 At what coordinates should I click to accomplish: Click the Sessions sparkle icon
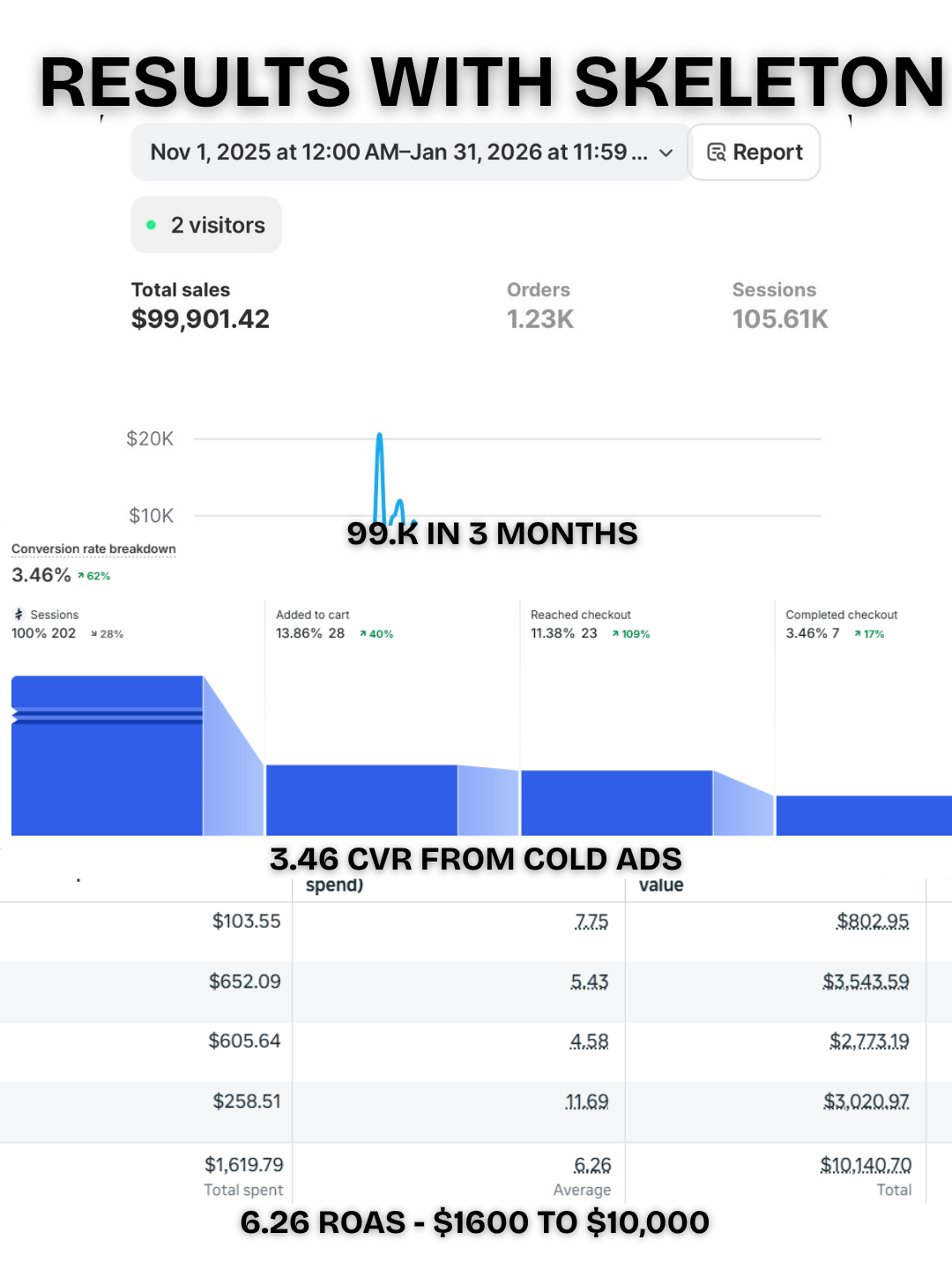(x=19, y=615)
